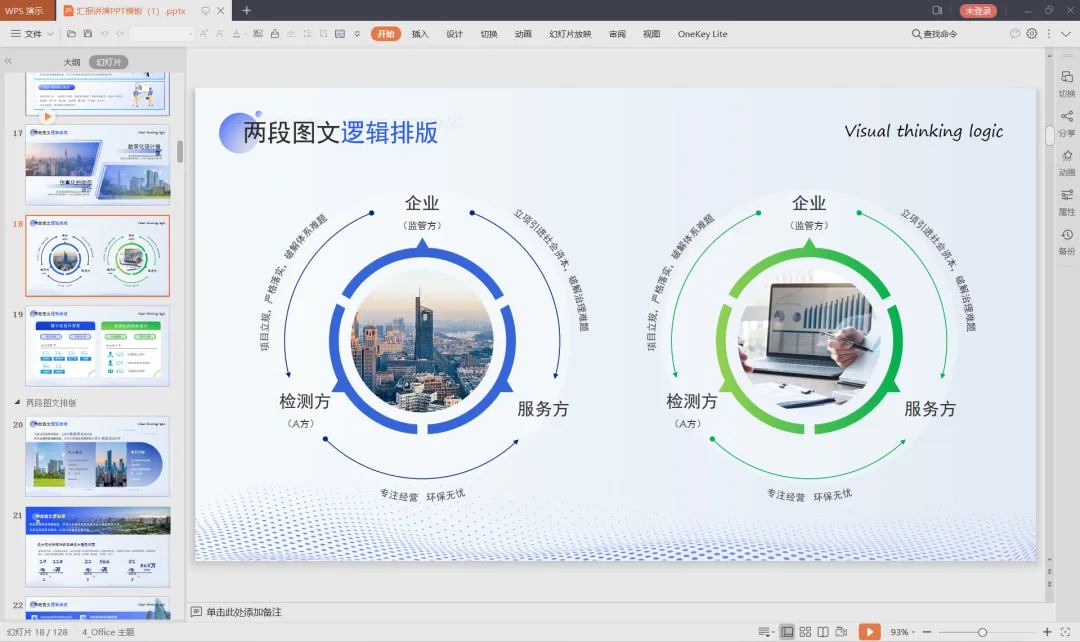Viewport: 1080px width, 642px height.
Task: Select slide 19 thumbnail
Action: pyautogui.click(x=98, y=346)
